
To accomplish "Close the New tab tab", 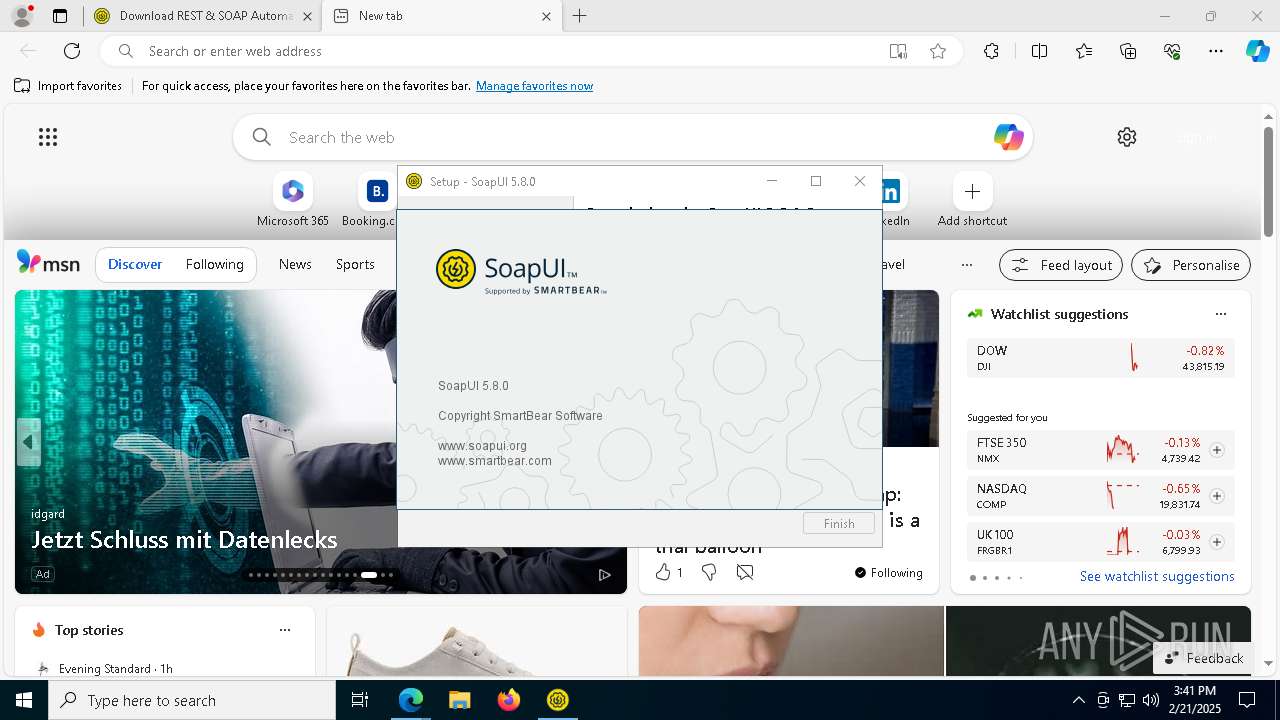I will coord(546,16).
